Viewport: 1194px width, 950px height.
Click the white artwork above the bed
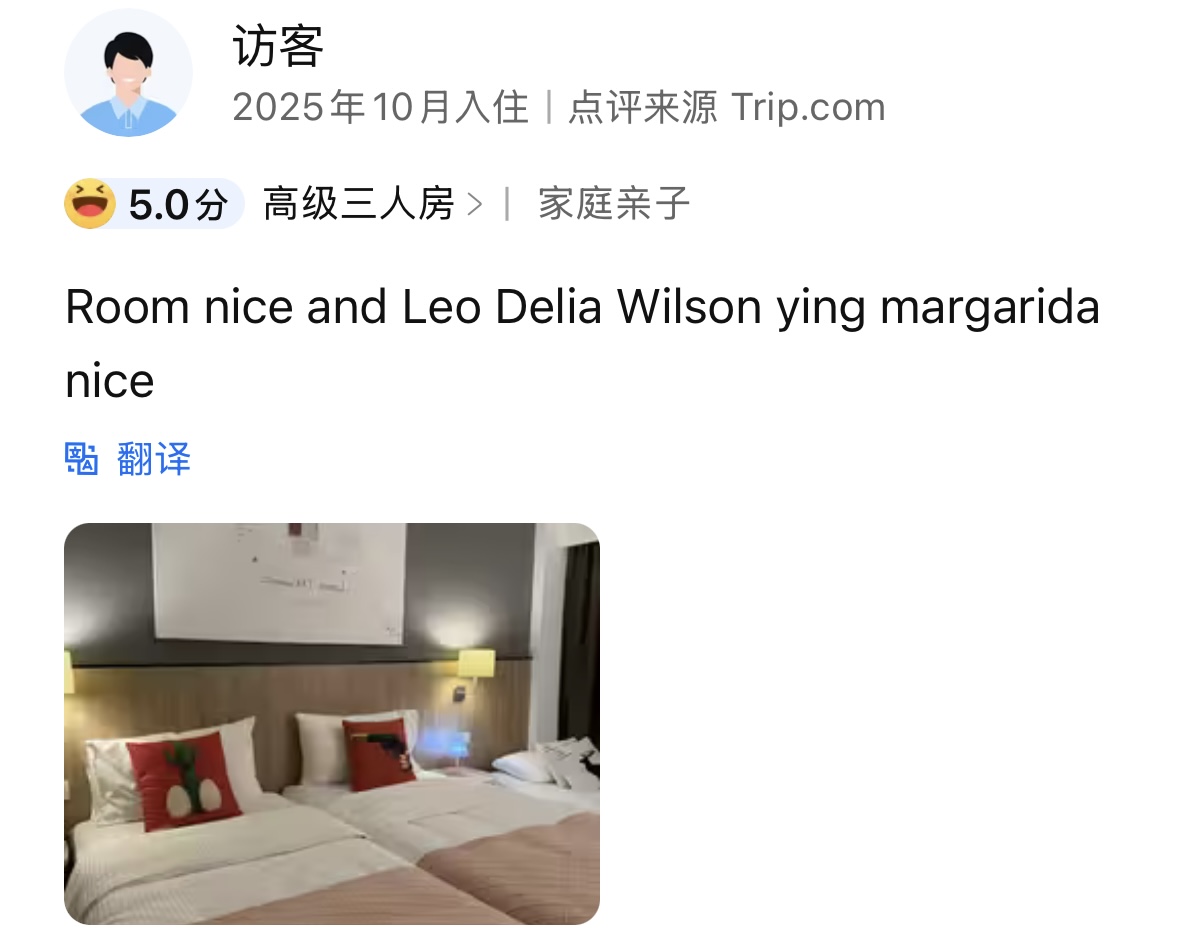[279, 582]
